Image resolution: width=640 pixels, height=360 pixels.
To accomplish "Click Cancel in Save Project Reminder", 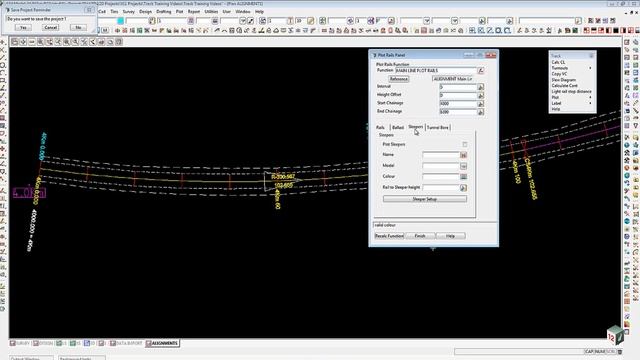I will pos(51,27).
